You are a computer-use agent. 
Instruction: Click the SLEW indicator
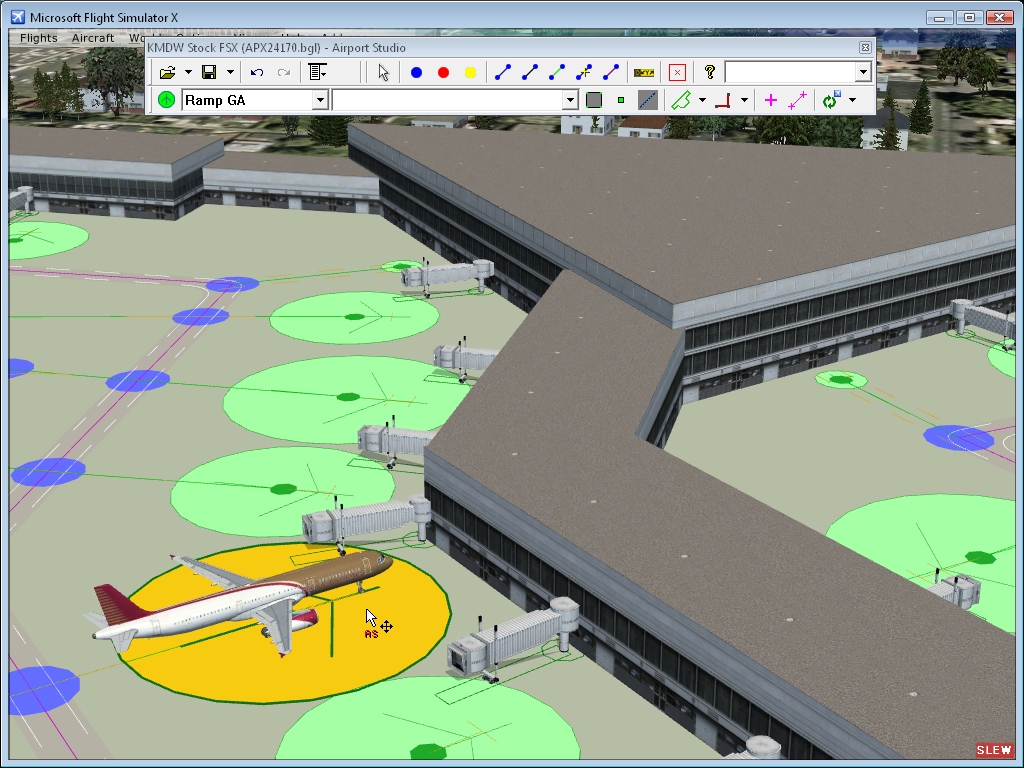tap(993, 750)
